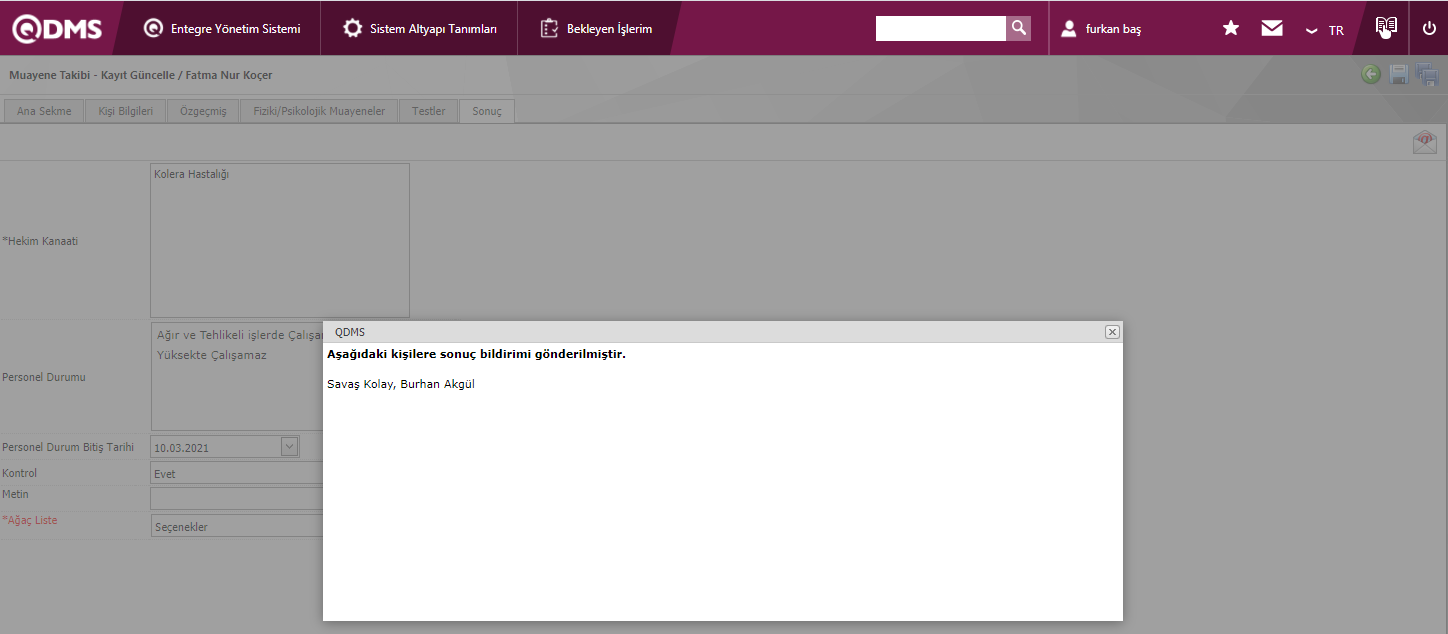
Task: Click the sonuç bildirimi gönderilmiştir message
Action: [476, 354]
